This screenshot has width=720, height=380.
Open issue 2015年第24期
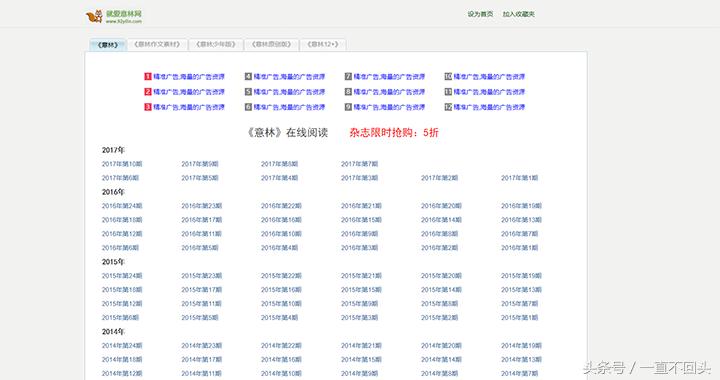click(x=122, y=276)
